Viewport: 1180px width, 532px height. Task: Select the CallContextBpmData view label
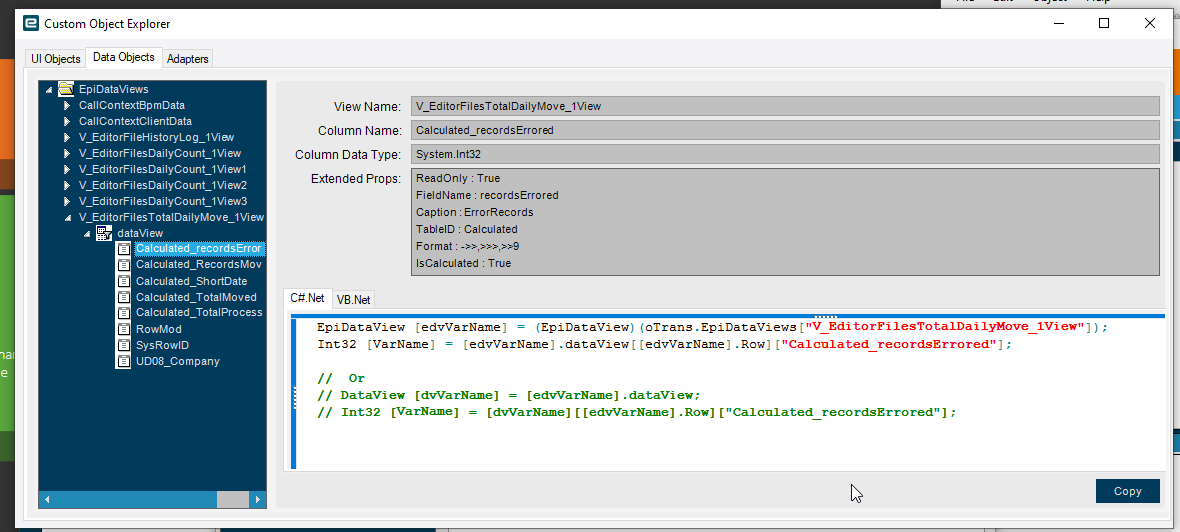[x=132, y=105]
